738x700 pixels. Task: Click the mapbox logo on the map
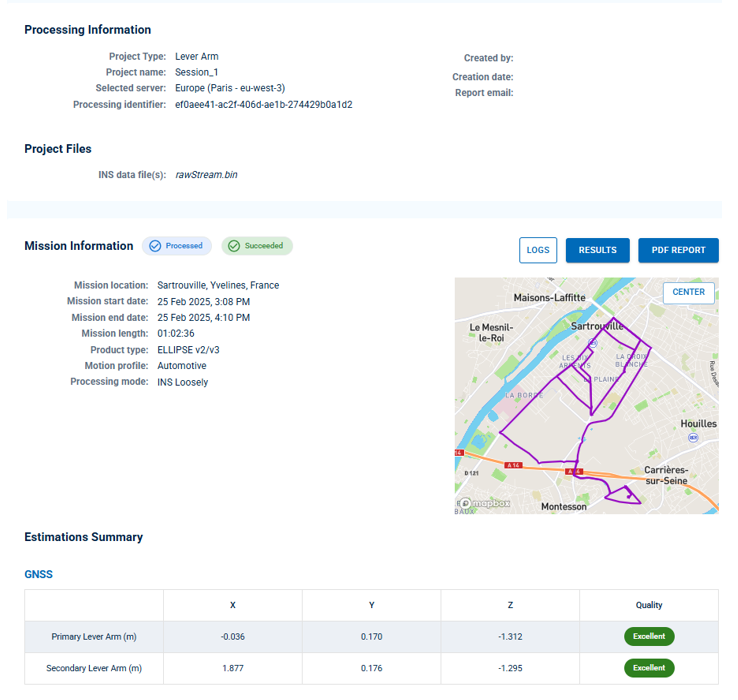coord(484,503)
